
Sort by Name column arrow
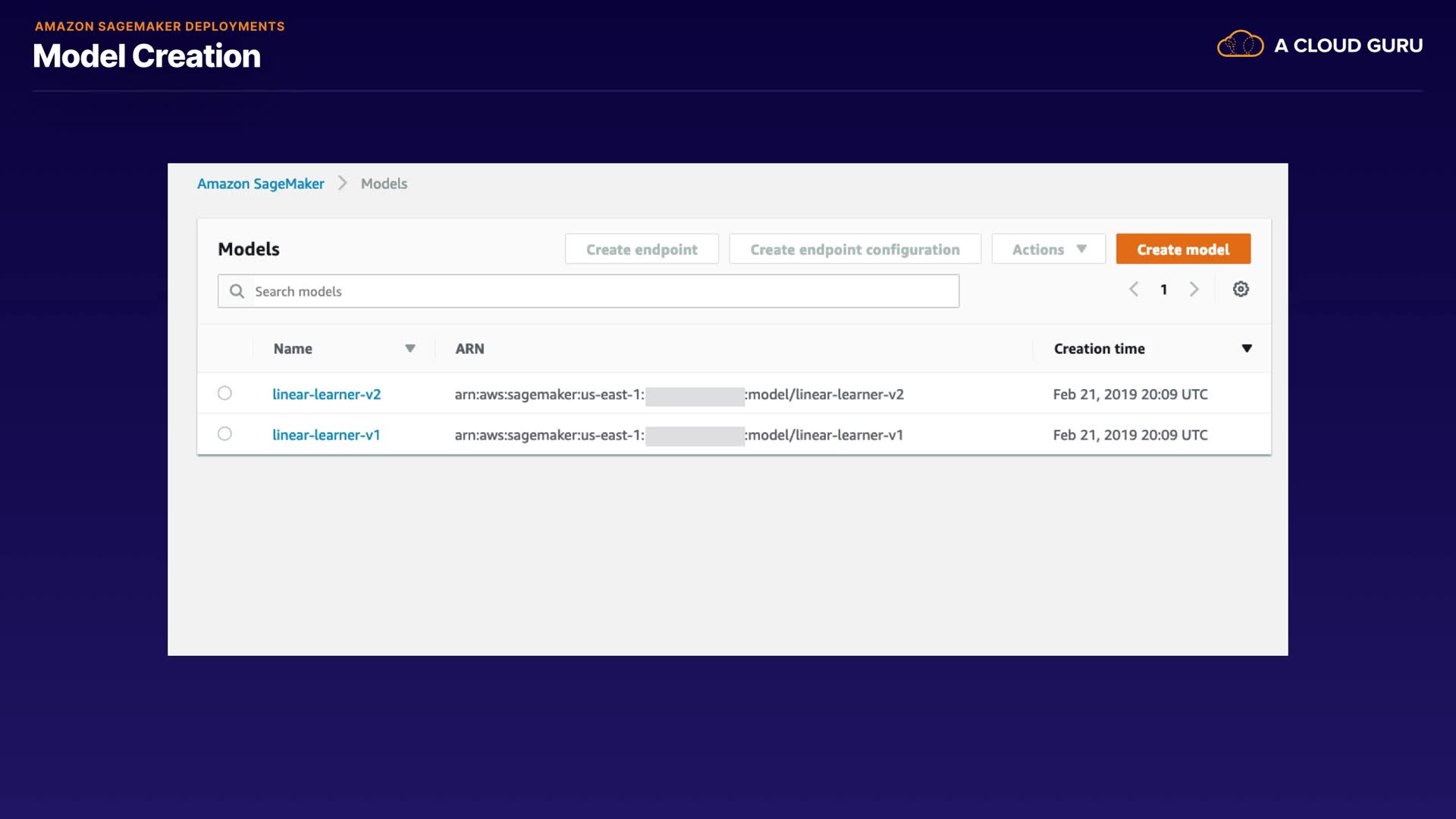tap(410, 348)
